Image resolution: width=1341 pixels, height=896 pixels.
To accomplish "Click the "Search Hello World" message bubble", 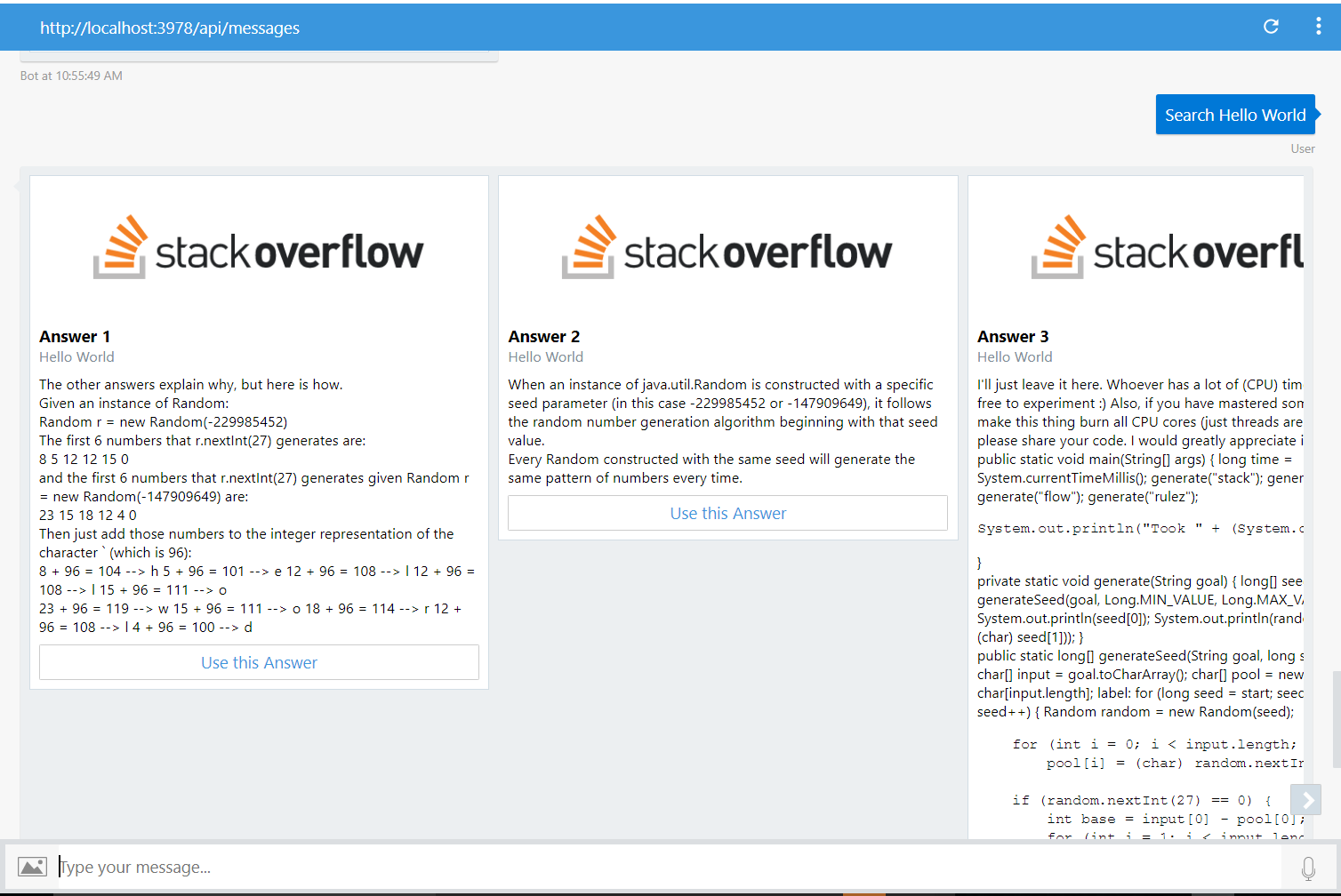I will (1235, 114).
